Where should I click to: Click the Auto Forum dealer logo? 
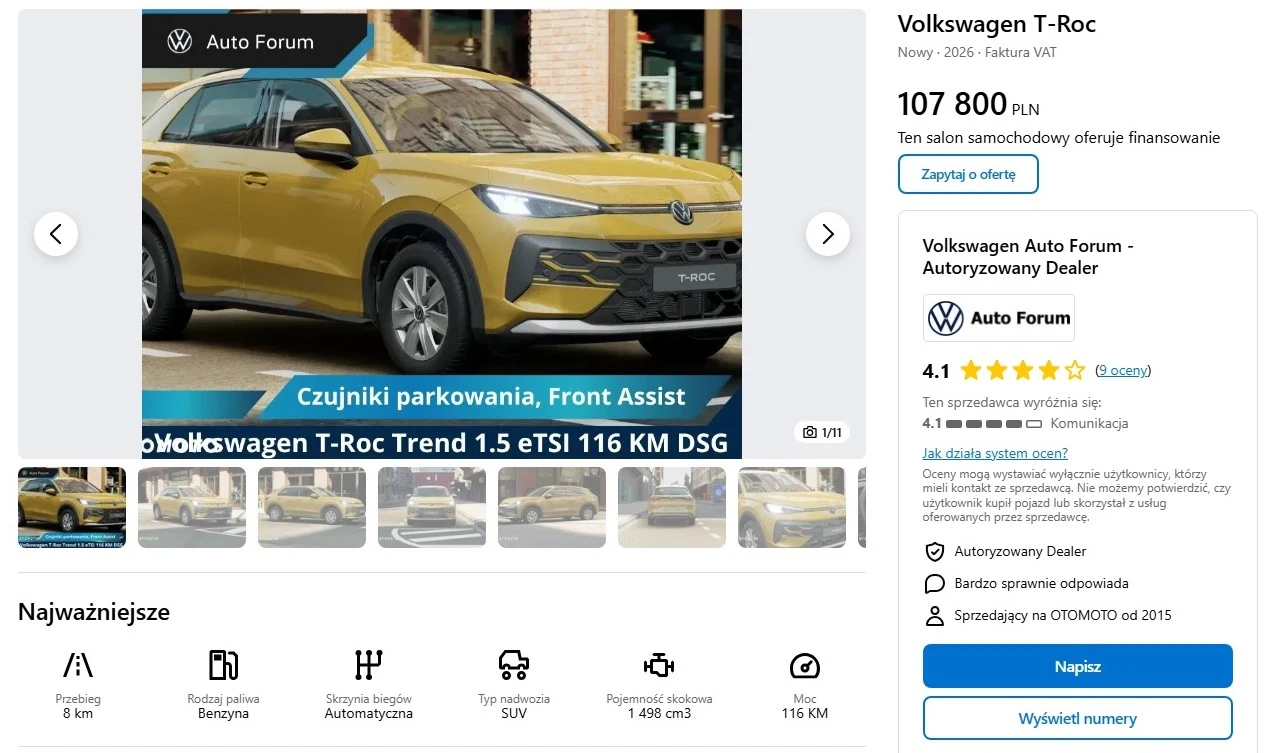pos(999,318)
